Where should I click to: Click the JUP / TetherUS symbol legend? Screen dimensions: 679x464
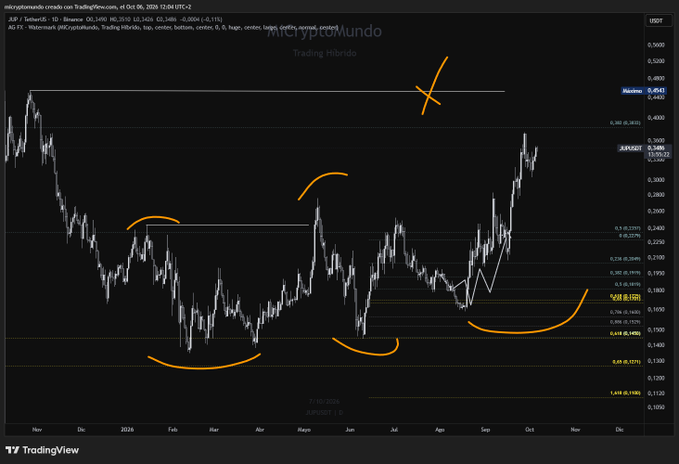point(45,19)
